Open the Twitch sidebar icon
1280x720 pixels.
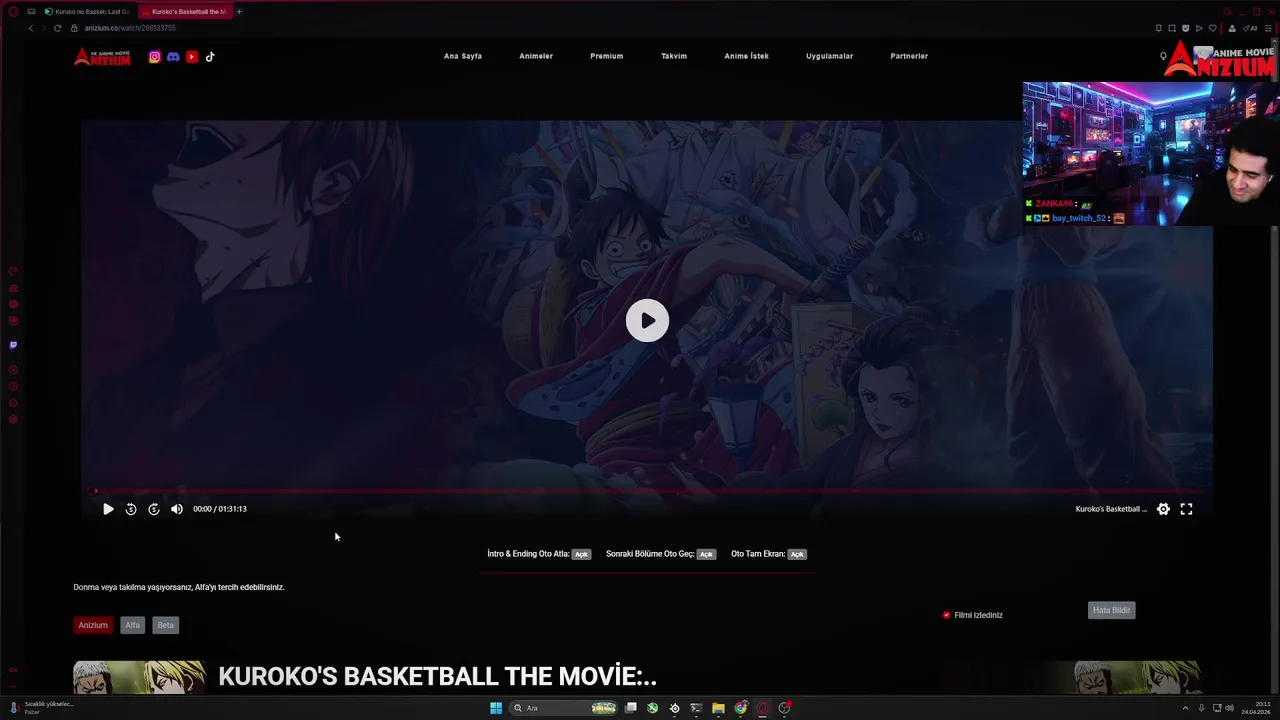13,345
